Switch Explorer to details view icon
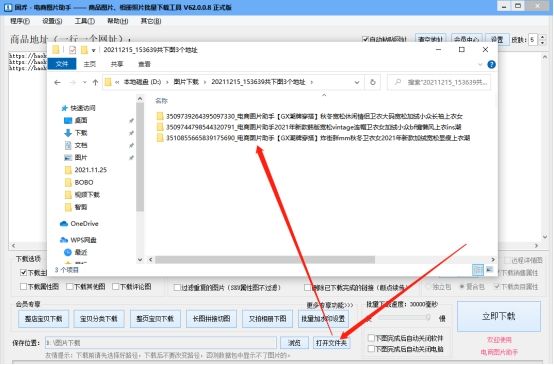The image size is (554, 365). pos(478,270)
